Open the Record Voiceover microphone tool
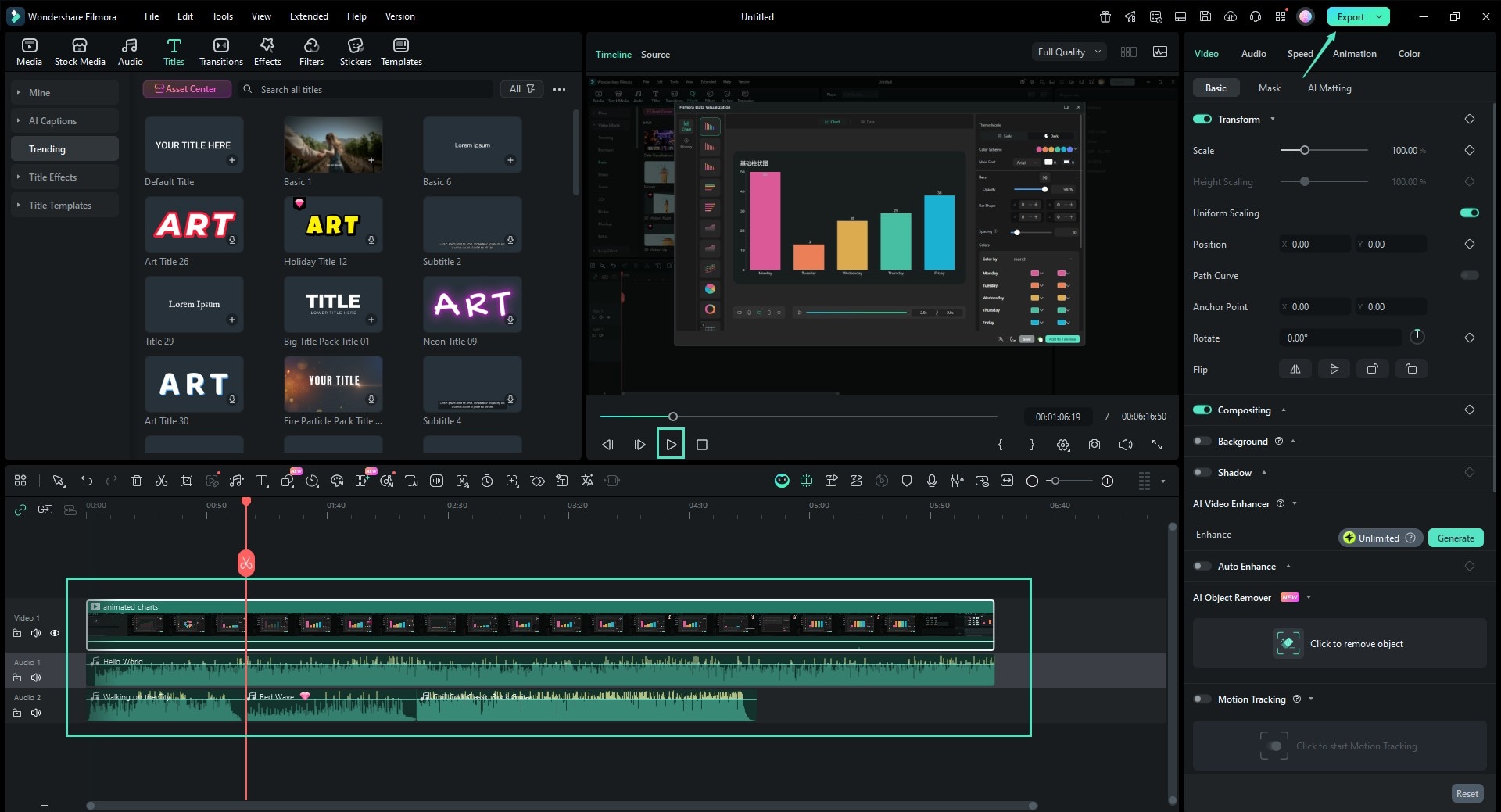Viewport: 1501px width, 812px height. 931,480
